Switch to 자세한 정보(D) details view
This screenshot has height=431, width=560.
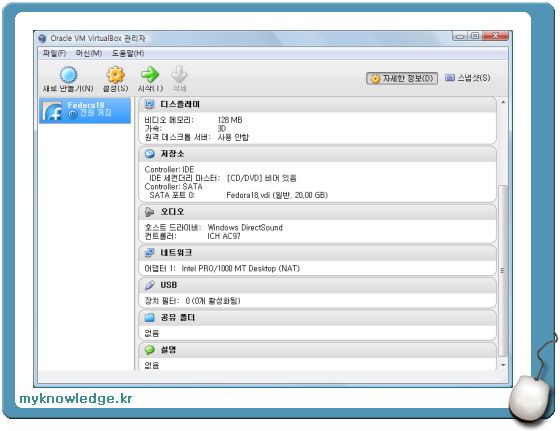(402, 78)
